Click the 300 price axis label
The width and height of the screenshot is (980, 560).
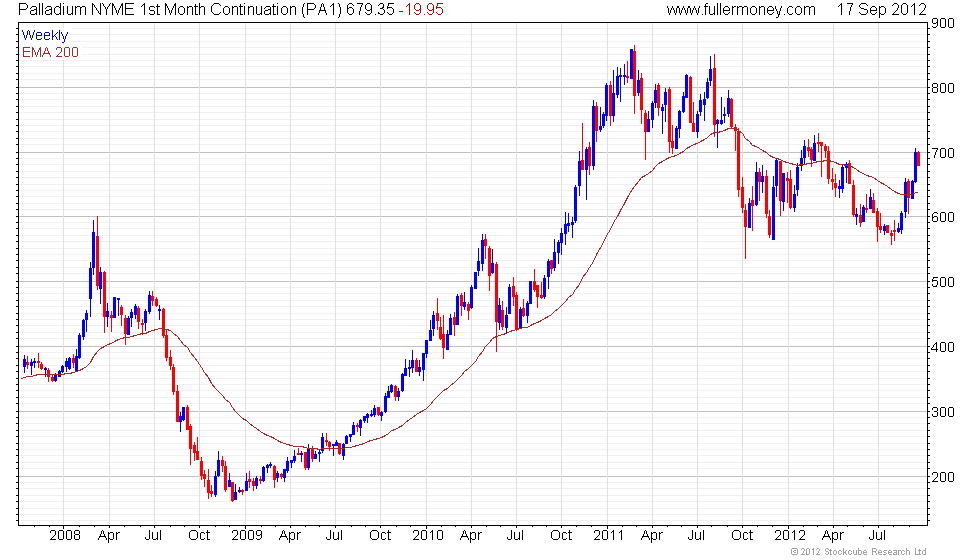[x=942, y=412]
